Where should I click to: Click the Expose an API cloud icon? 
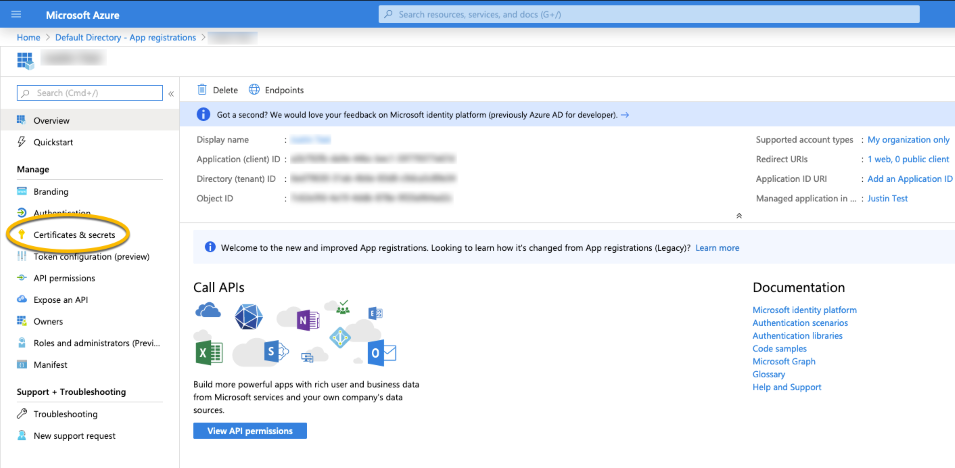[x=21, y=299]
